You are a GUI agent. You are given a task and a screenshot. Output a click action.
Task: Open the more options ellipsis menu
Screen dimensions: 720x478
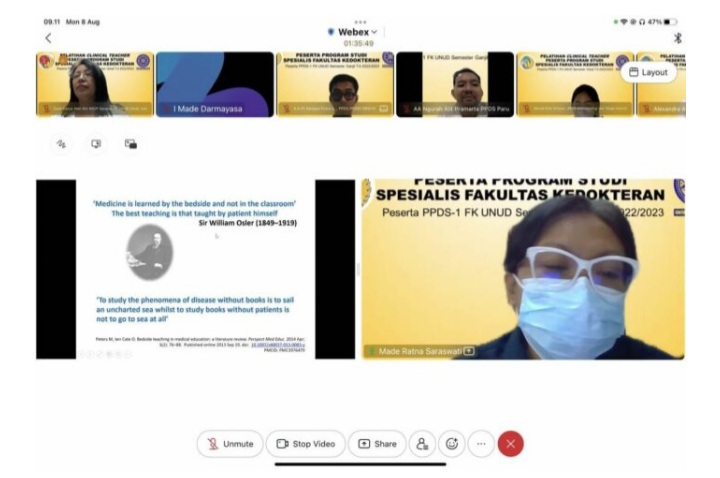[x=481, y=444]
